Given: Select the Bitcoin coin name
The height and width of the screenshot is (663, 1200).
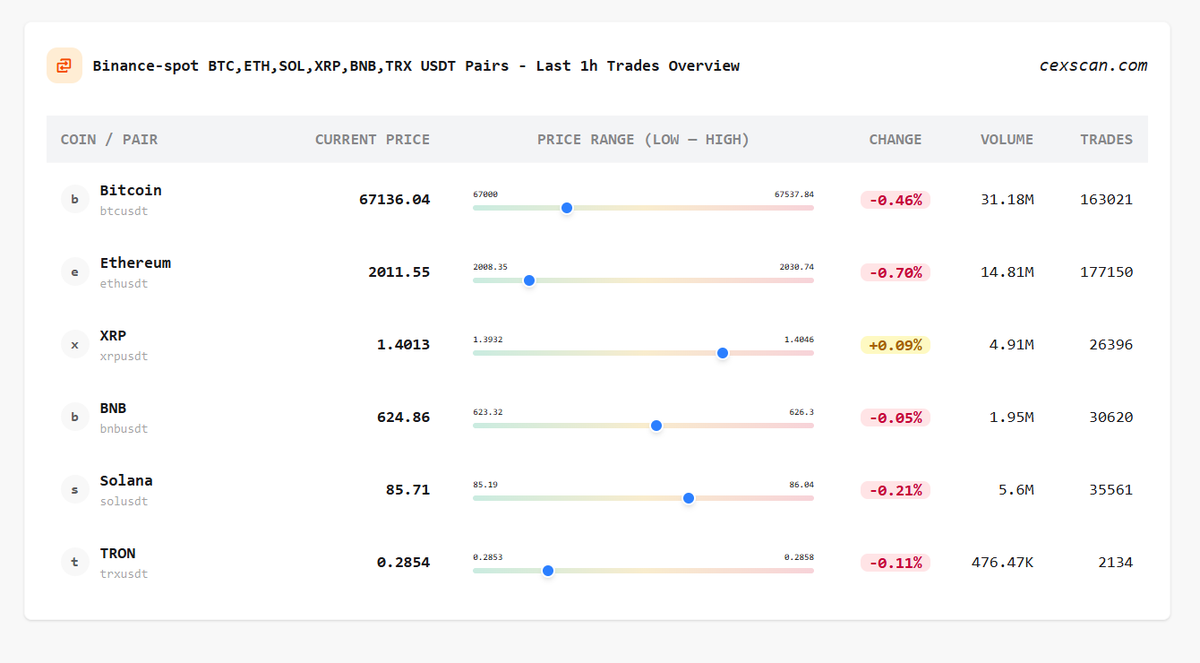Looking at the screenshot, I should coord(131,190).
